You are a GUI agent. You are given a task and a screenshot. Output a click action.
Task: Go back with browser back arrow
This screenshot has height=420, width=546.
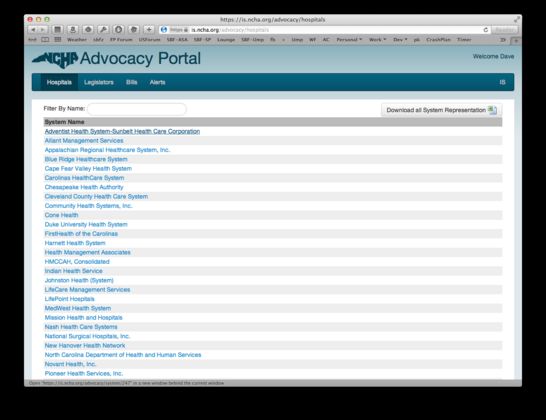[x=33, y=30]
